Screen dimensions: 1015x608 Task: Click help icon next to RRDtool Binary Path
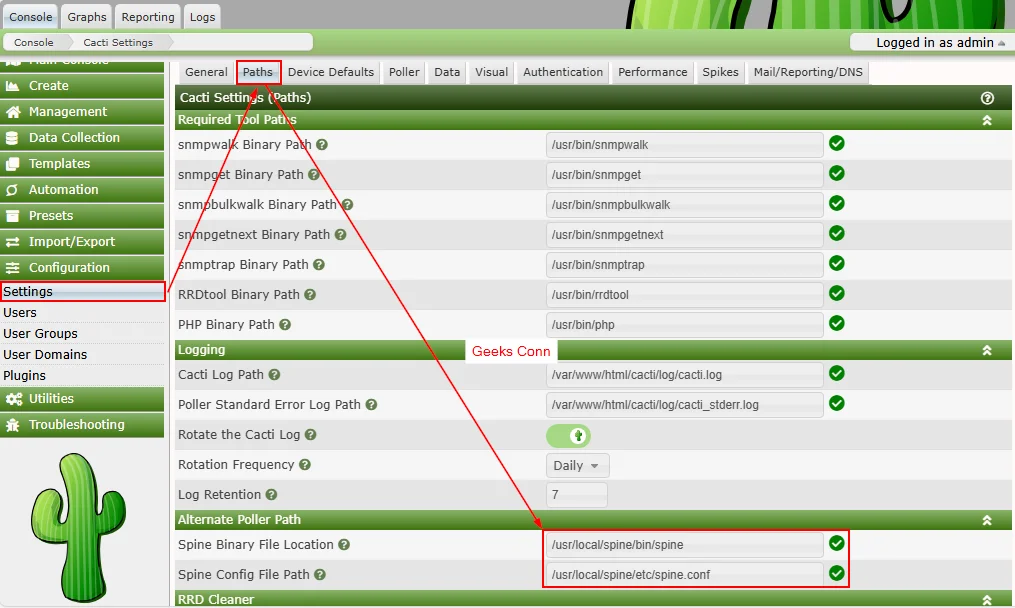310,295
